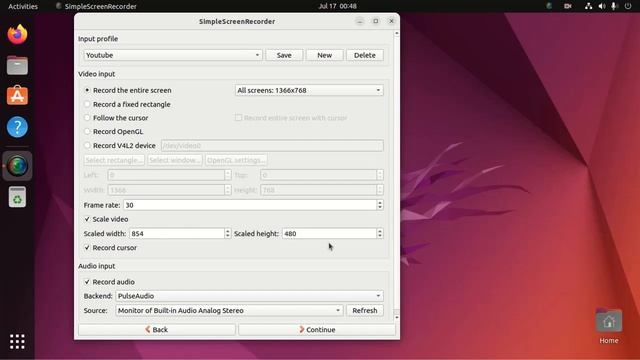
Task: Open the Help dock icon
Action: pos(17,127)
